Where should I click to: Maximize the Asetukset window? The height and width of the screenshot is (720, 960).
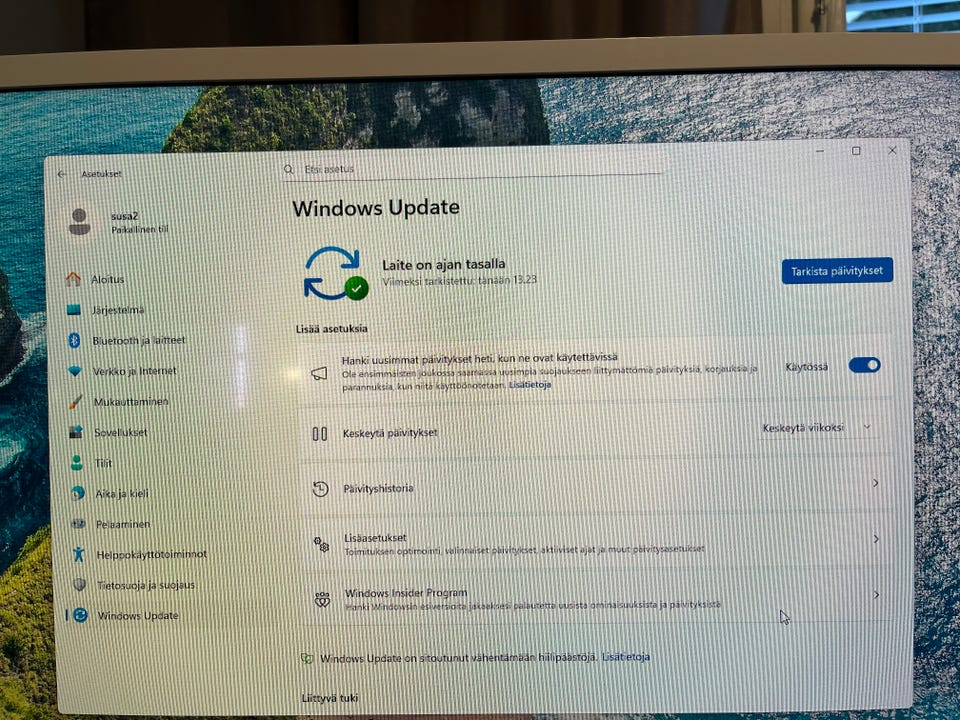(x=856, y=151)
